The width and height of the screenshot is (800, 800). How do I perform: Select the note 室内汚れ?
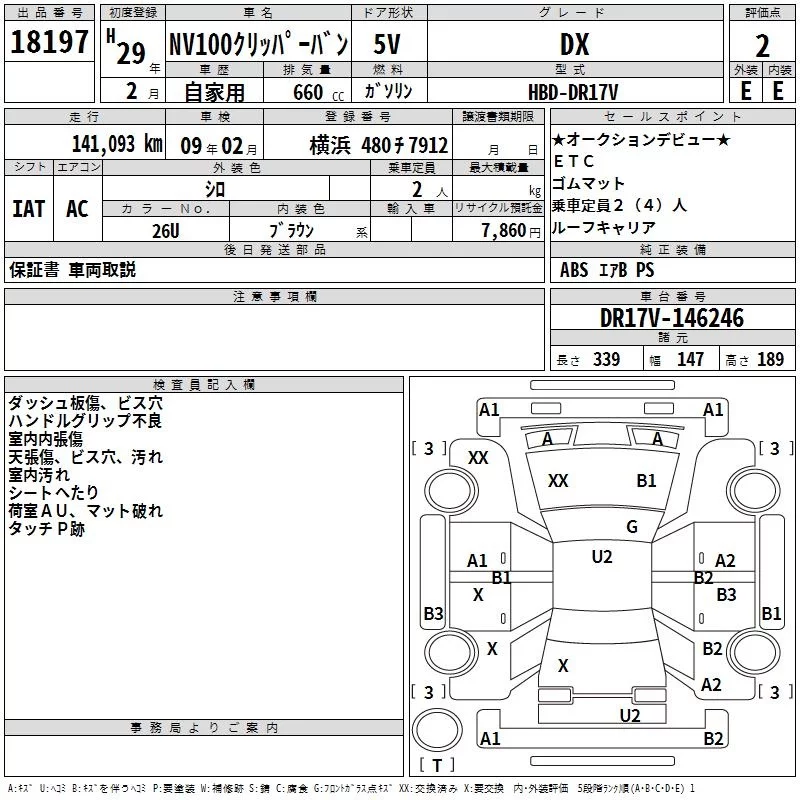click(39, 475)
